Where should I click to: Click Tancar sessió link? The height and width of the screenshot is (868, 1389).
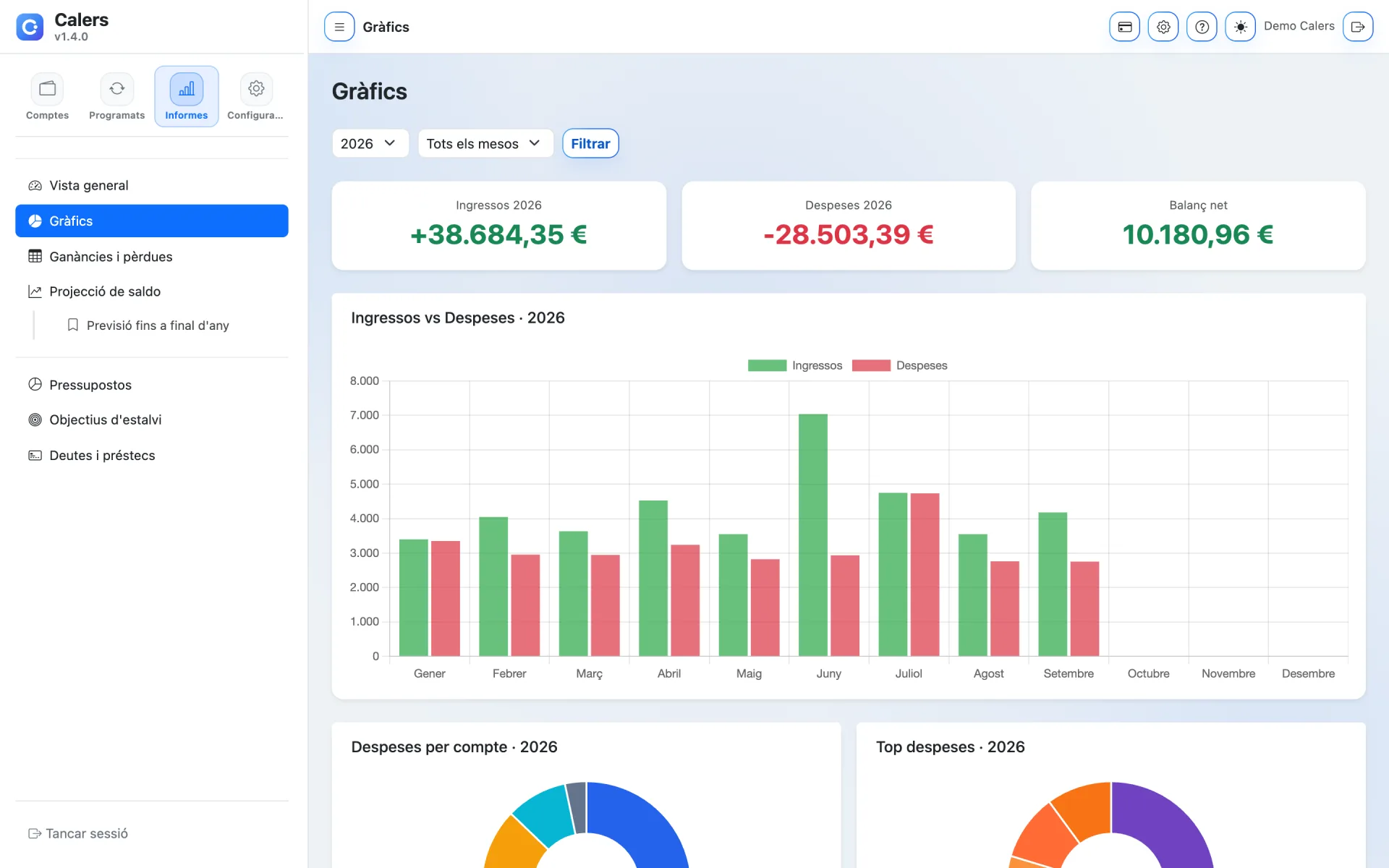click(78, 833)
